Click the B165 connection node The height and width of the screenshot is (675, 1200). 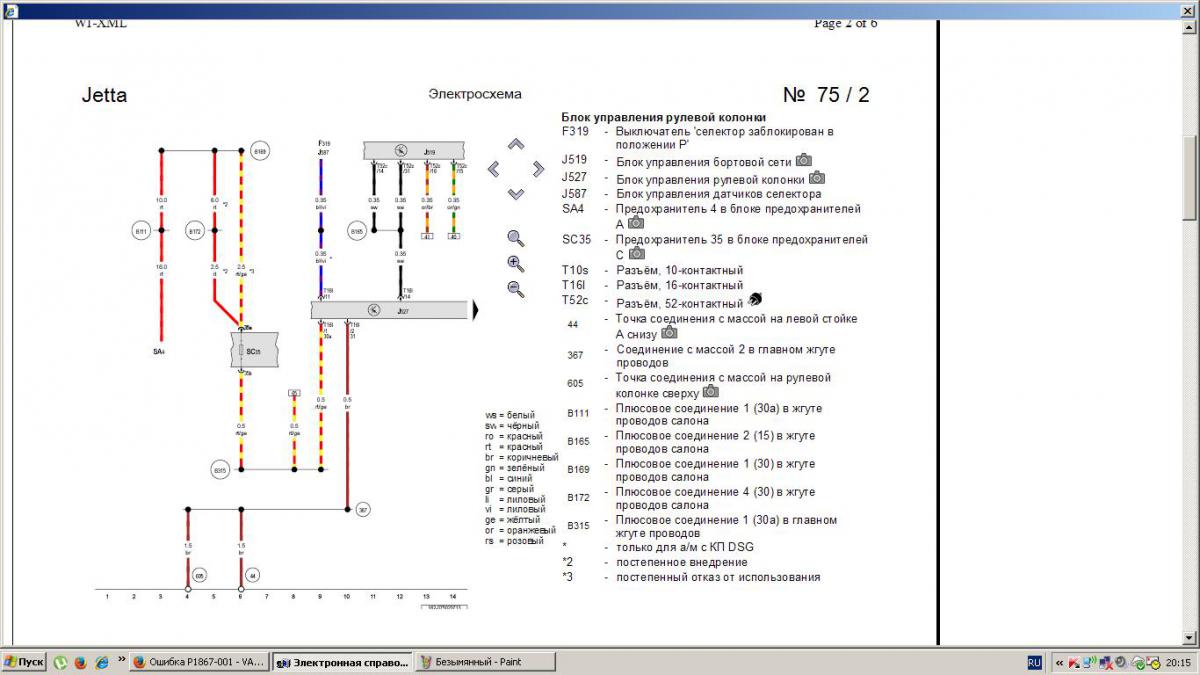pyautogui.click(x=356, y=231)
